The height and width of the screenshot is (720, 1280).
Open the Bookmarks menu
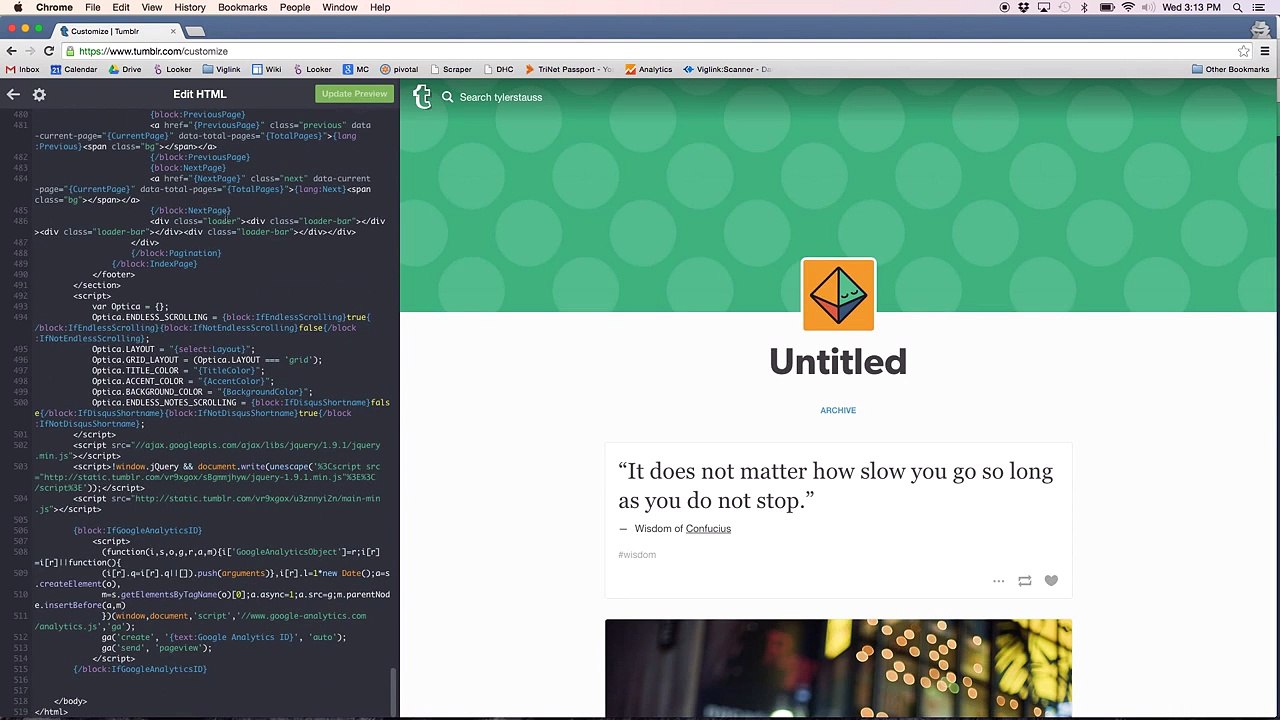(x=243, y=7)
